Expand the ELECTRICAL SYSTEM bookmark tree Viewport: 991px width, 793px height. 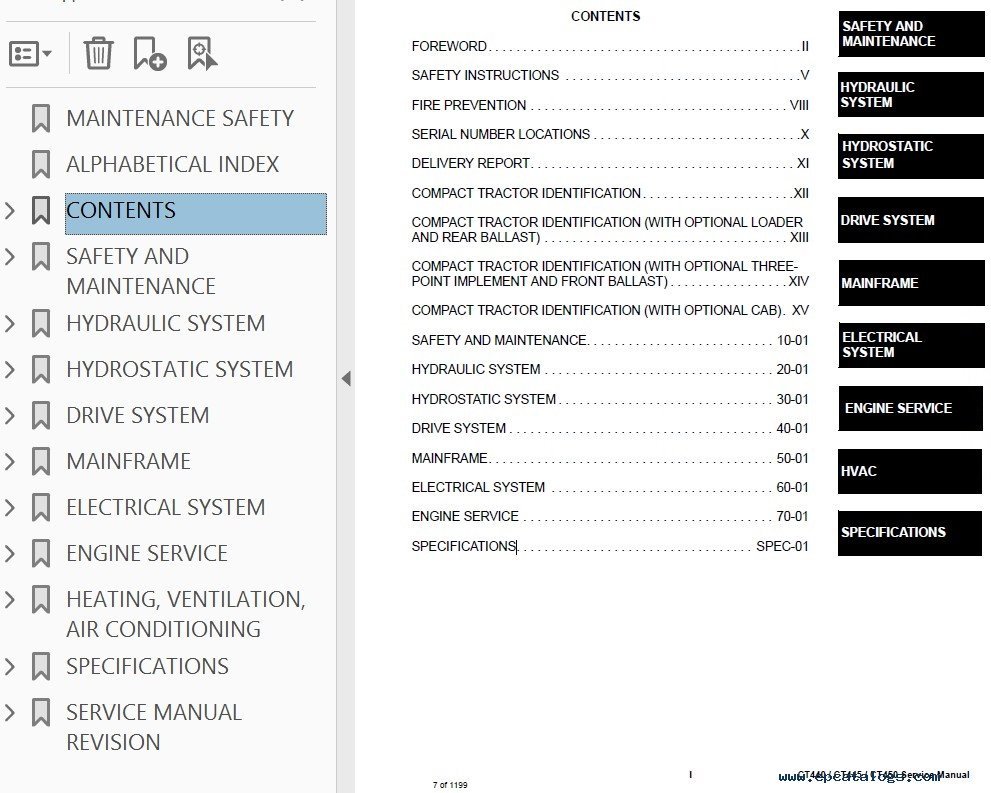(10, 508)
